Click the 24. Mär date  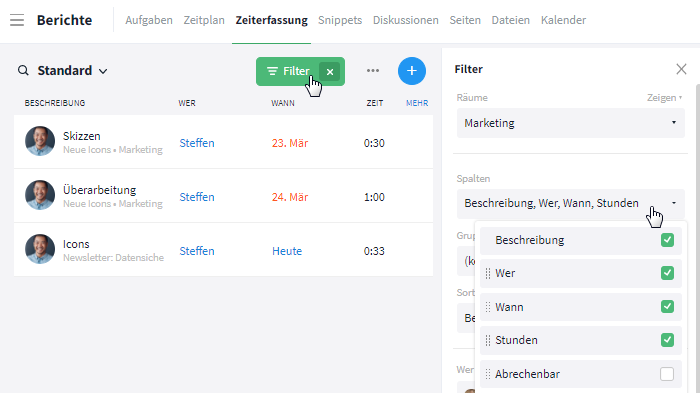point(290,197)
